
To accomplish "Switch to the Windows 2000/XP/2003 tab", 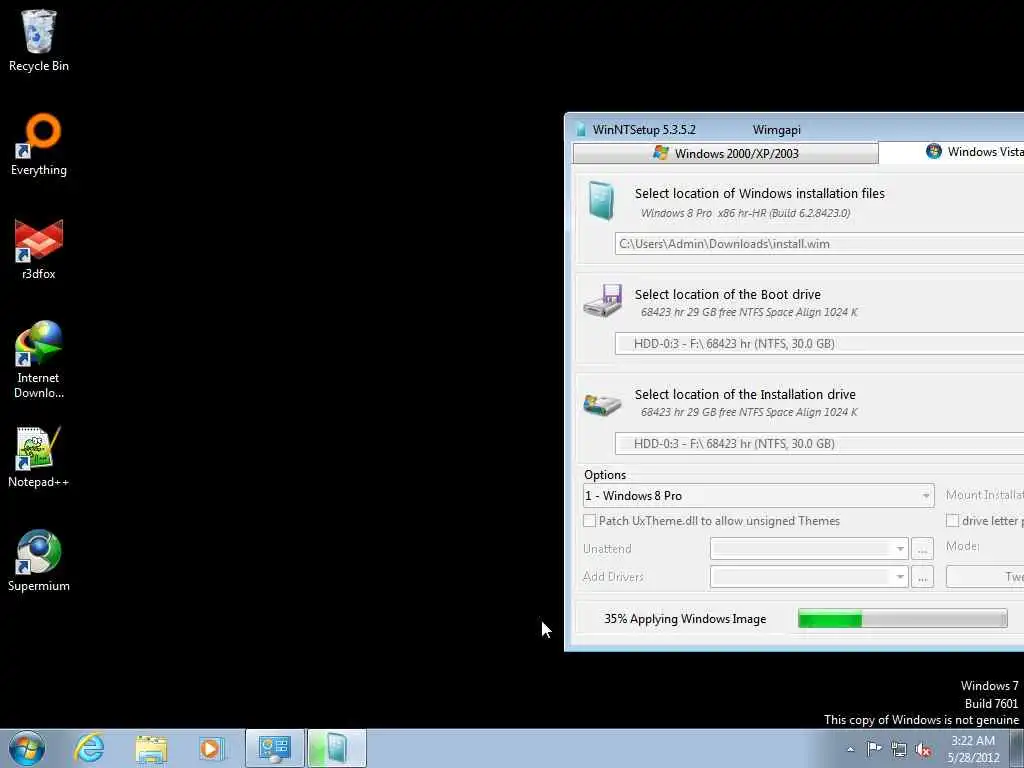I will 725,153.
